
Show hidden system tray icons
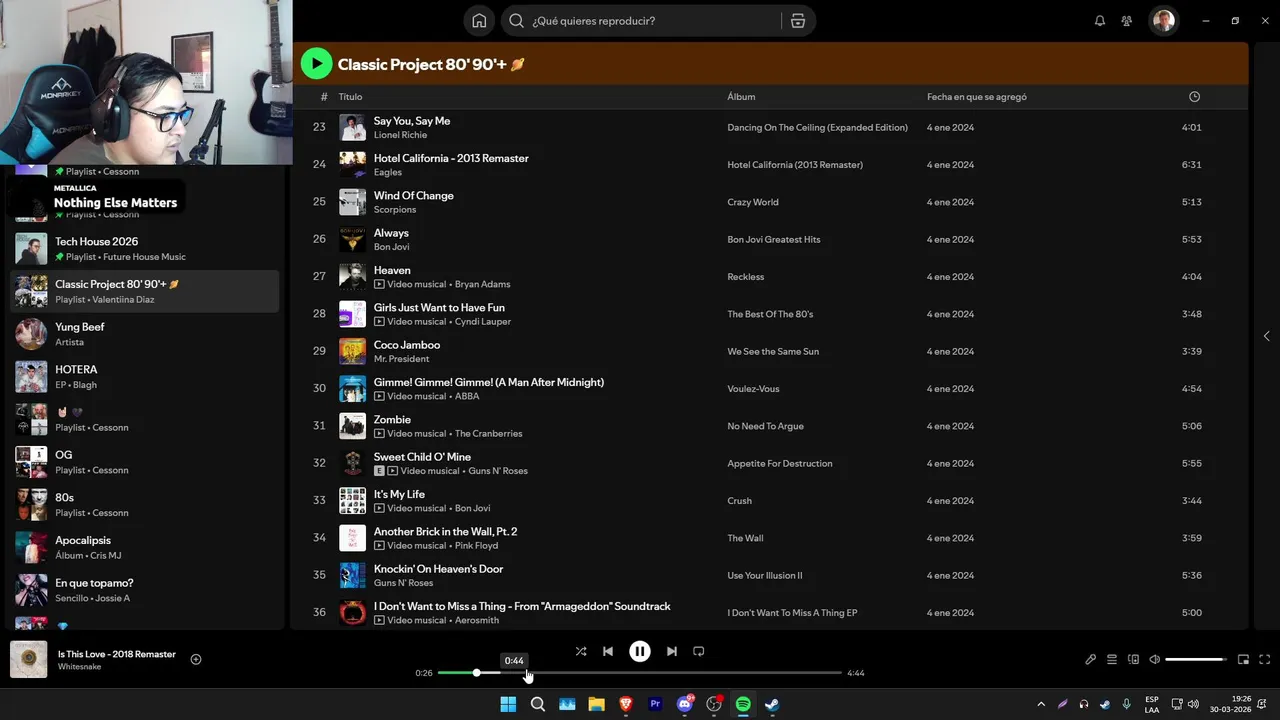click(1041, 704)
